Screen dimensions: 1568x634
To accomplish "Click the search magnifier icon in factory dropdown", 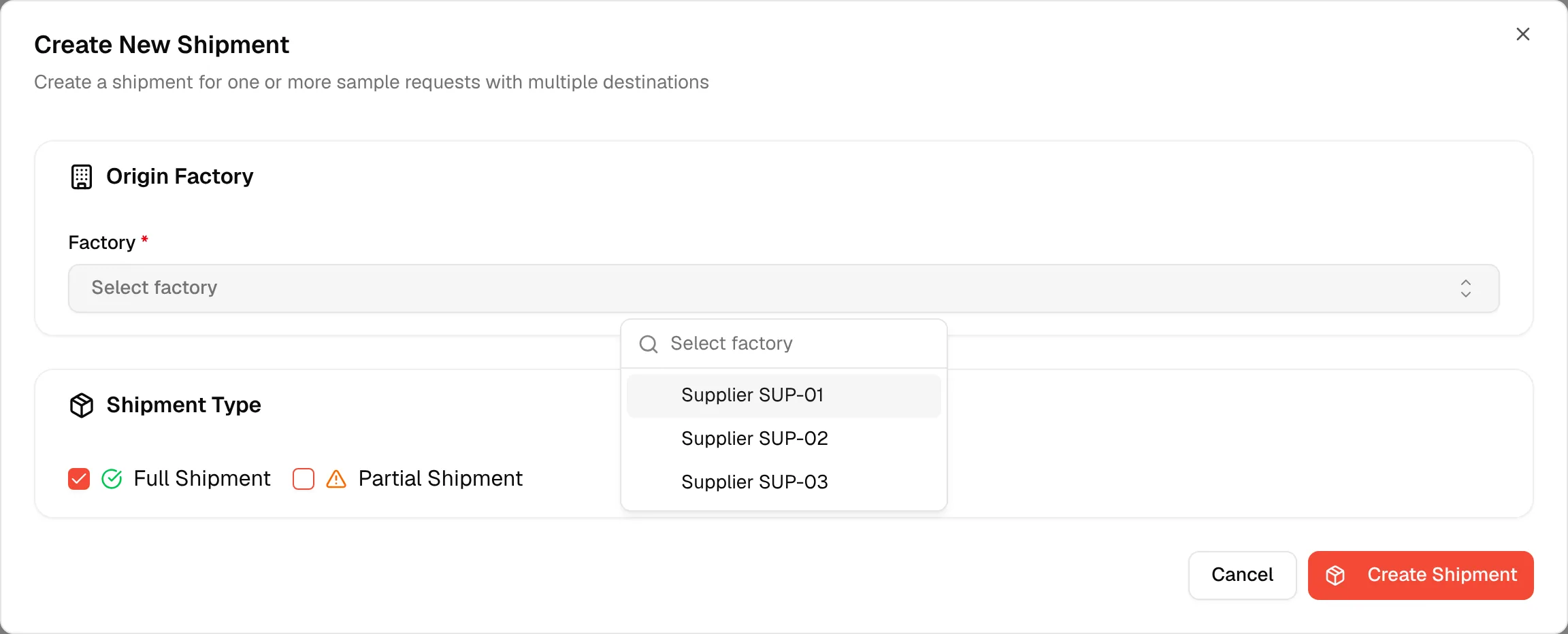I will 649,344.
